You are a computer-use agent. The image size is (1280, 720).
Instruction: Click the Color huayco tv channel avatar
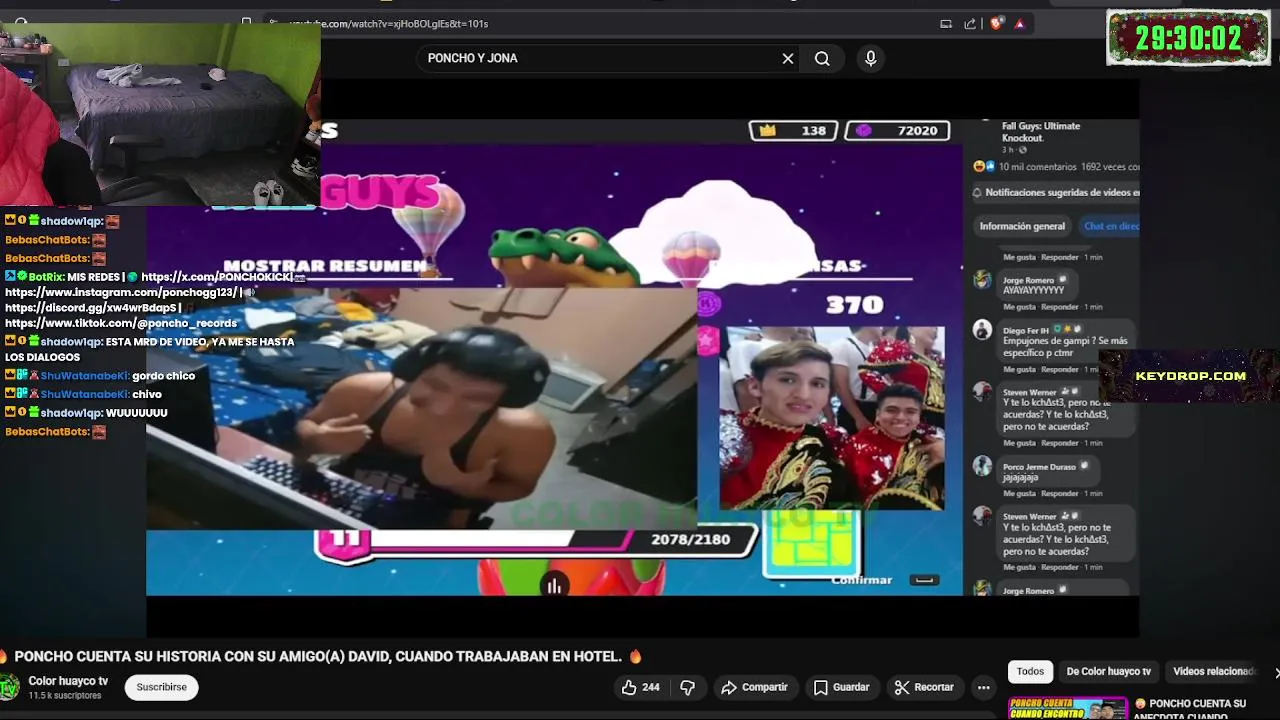9,687
